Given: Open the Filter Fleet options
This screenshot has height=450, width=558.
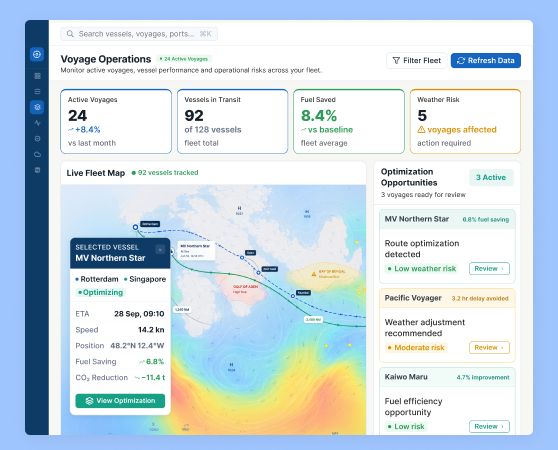Looking at the screenshot, I should click(416, 60).
